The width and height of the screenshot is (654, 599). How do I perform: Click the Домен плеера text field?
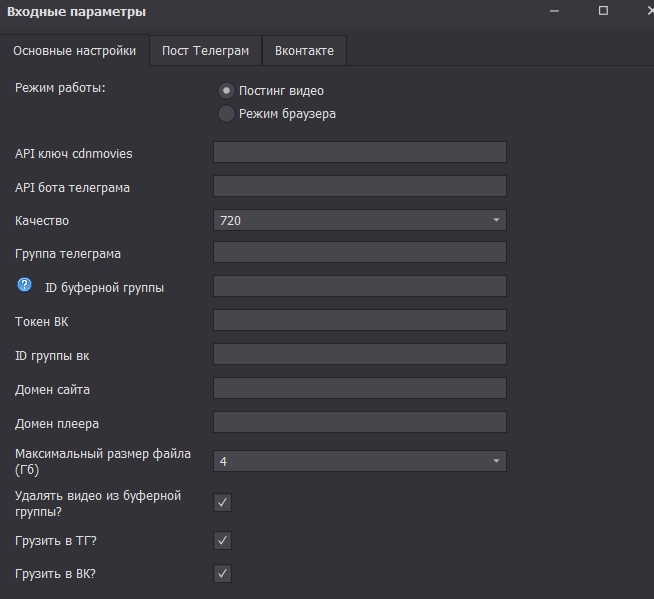click(359, 422)
